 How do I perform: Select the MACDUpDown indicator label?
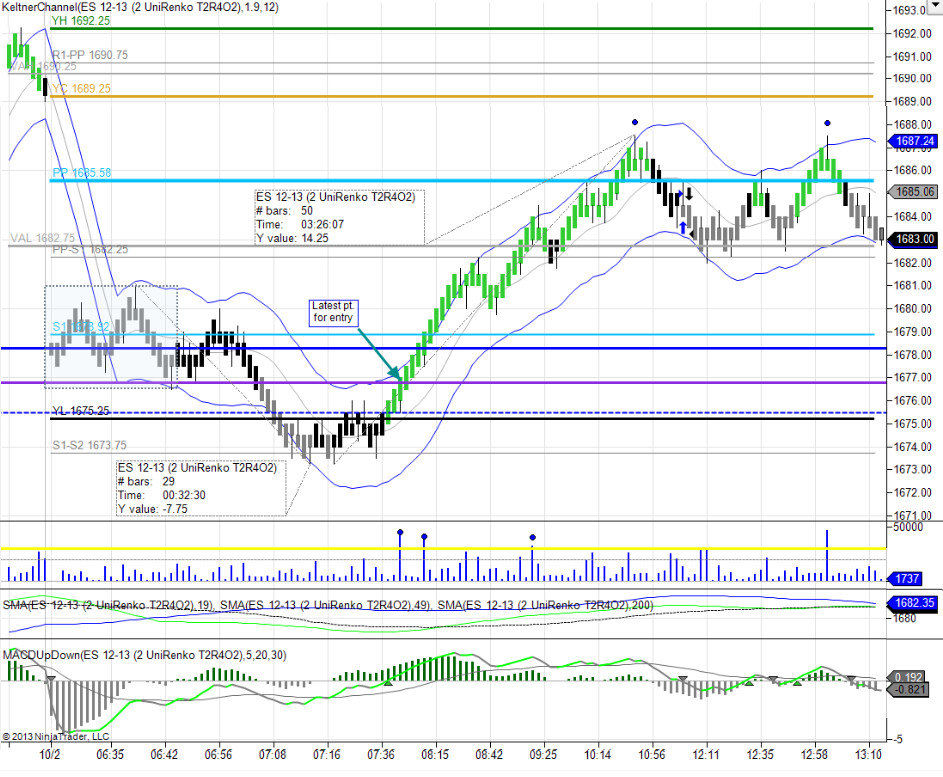tap(144, 655)
